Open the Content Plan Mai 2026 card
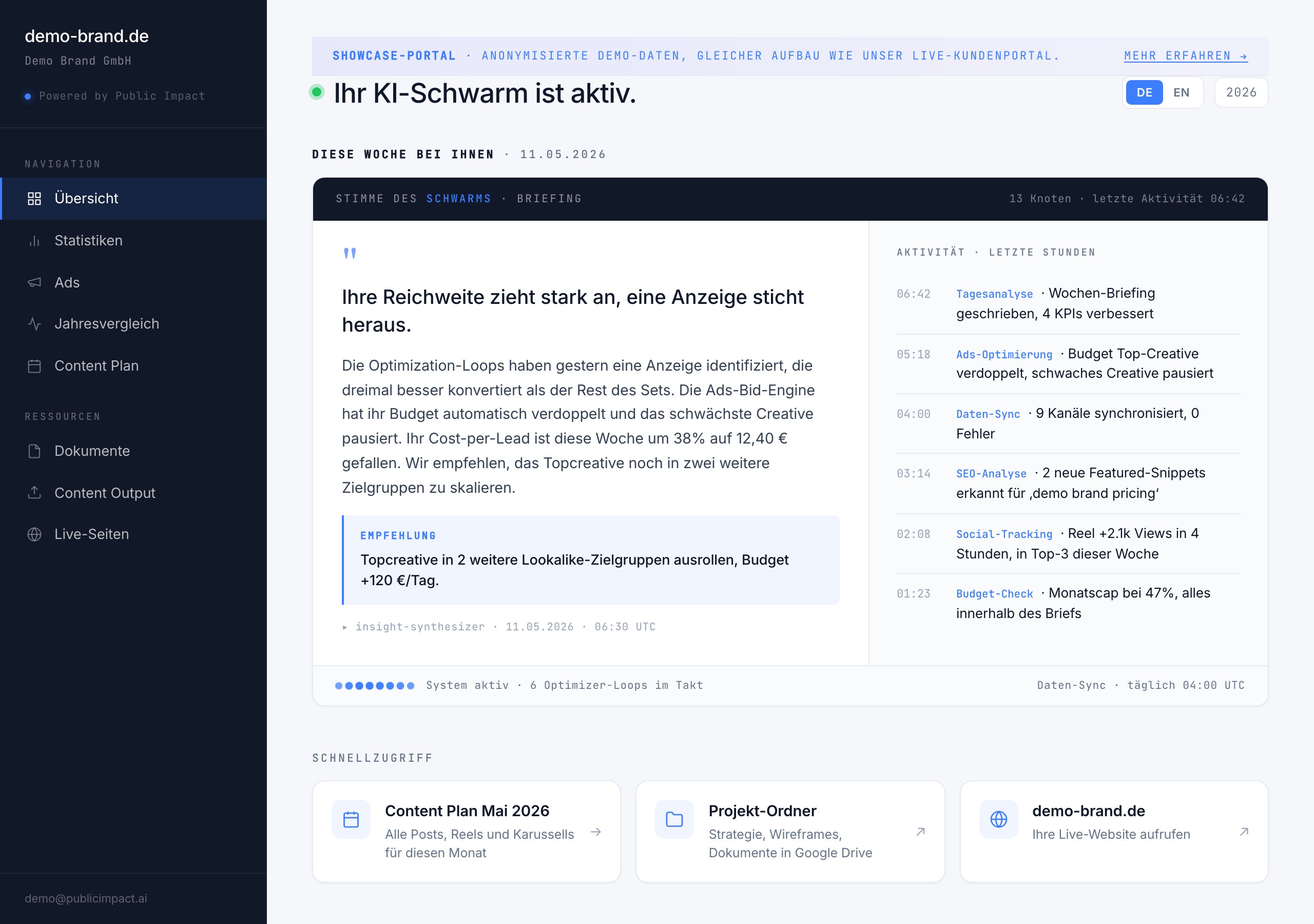This screenshot has width=1314, height=924. tap(467, 832)
